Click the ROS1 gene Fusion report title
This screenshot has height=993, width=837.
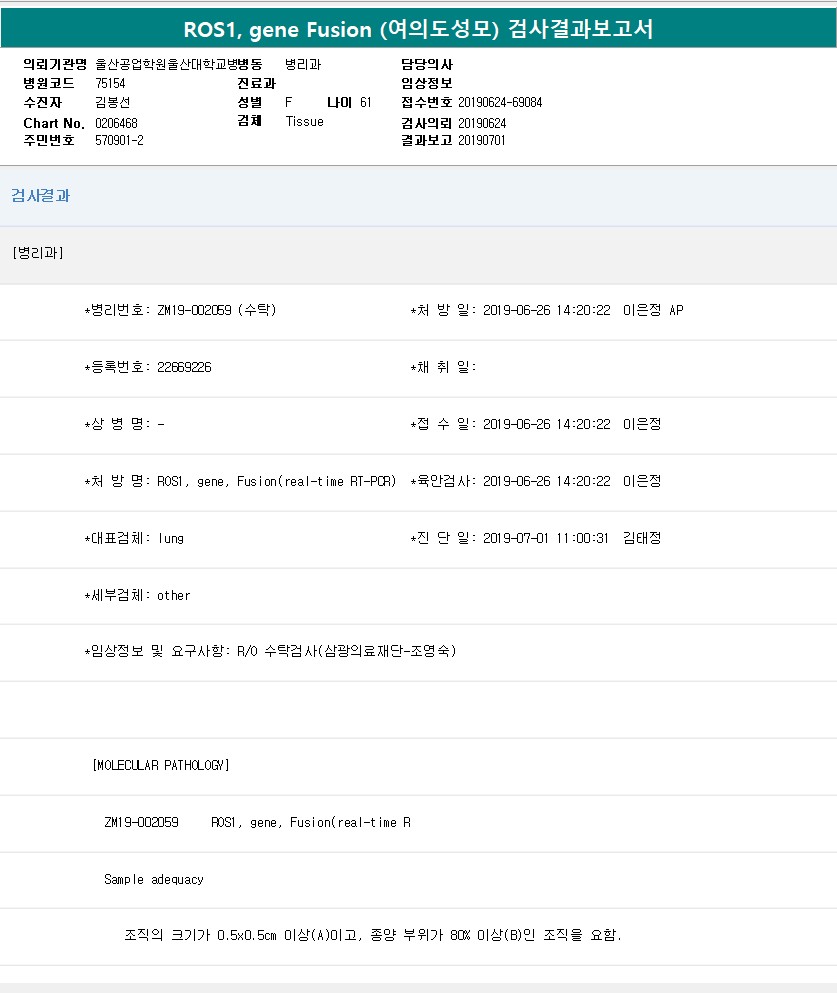(x=418, y=29)
